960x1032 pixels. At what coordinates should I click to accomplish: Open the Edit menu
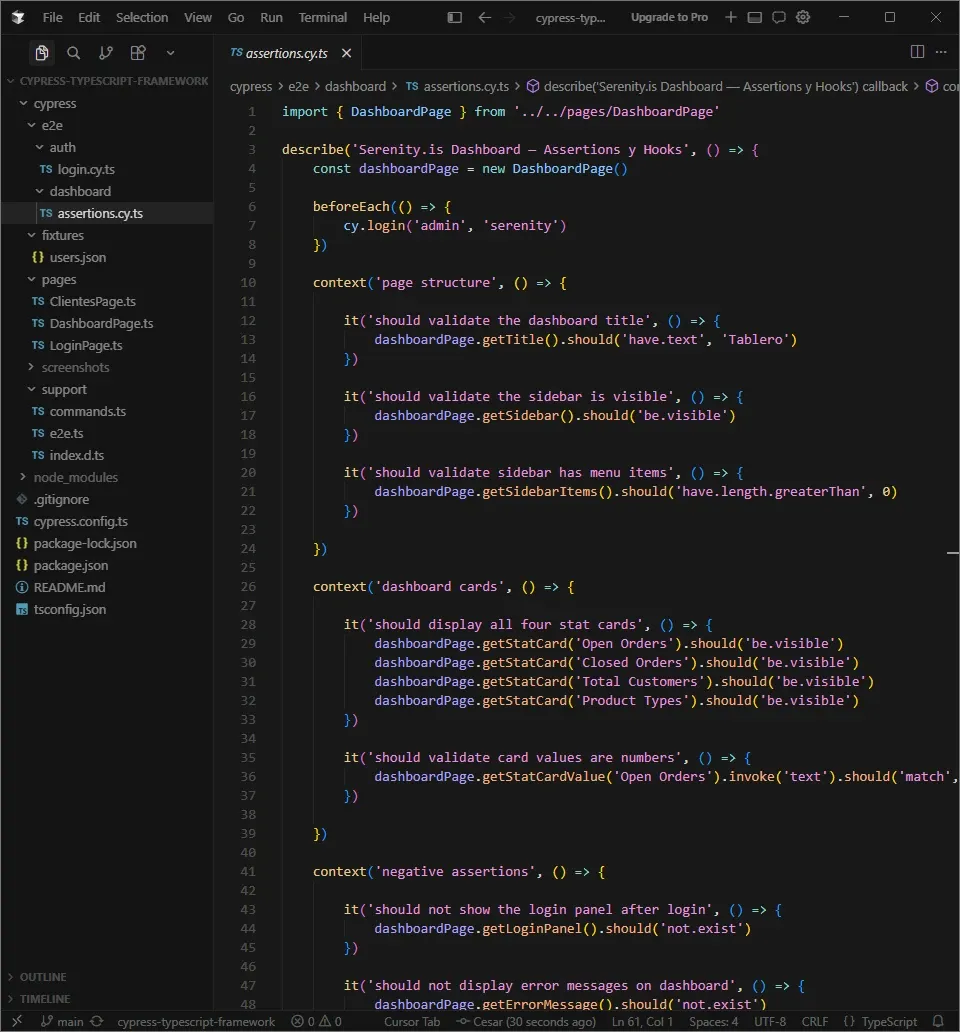click(89, 17)
